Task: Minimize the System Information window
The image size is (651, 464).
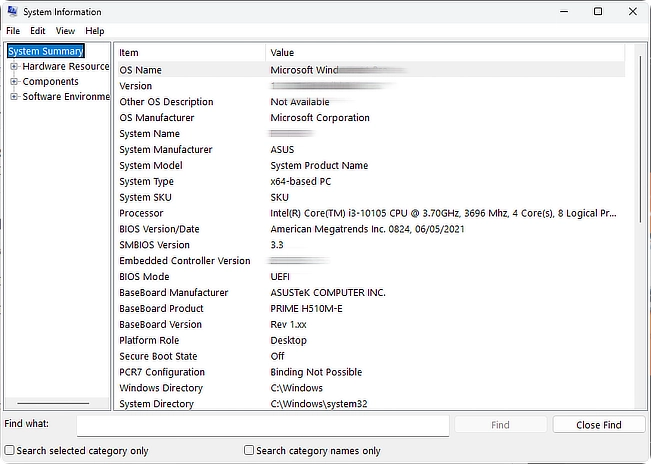Action: (564, 11)
